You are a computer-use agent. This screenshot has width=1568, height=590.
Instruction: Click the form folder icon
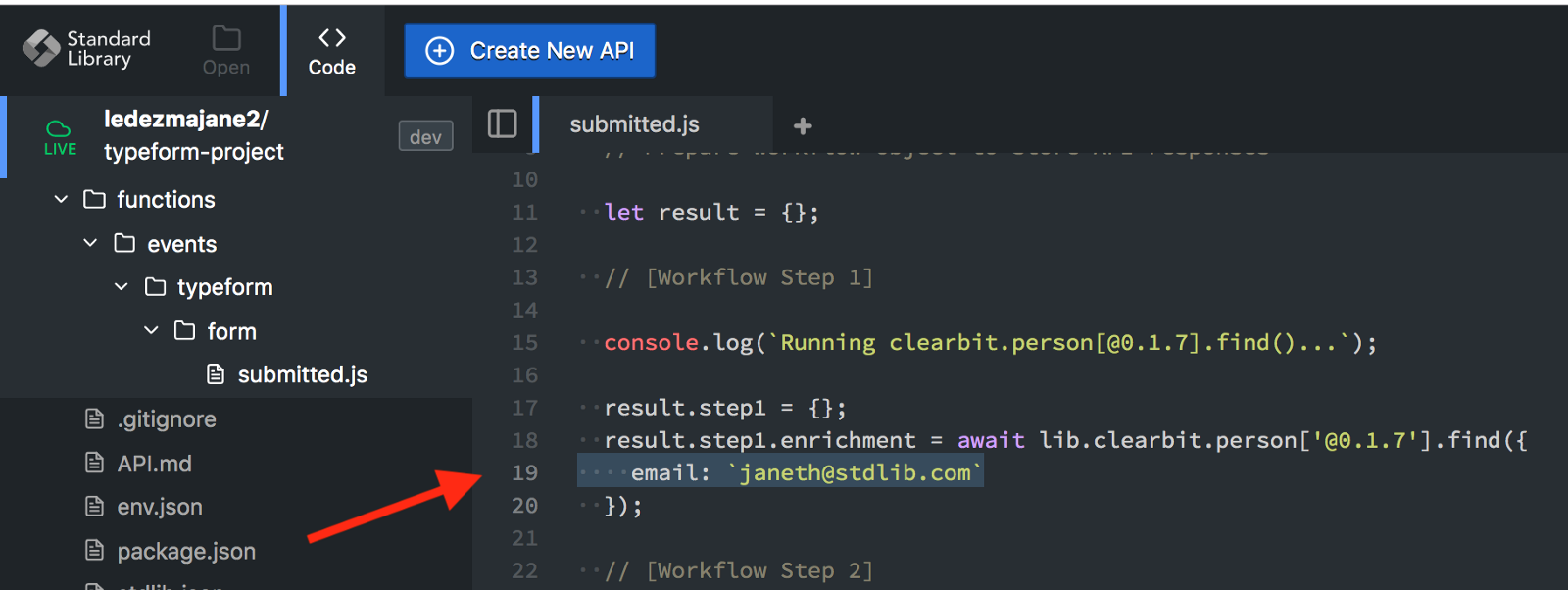pyautogui.click(x=185, y=330)
